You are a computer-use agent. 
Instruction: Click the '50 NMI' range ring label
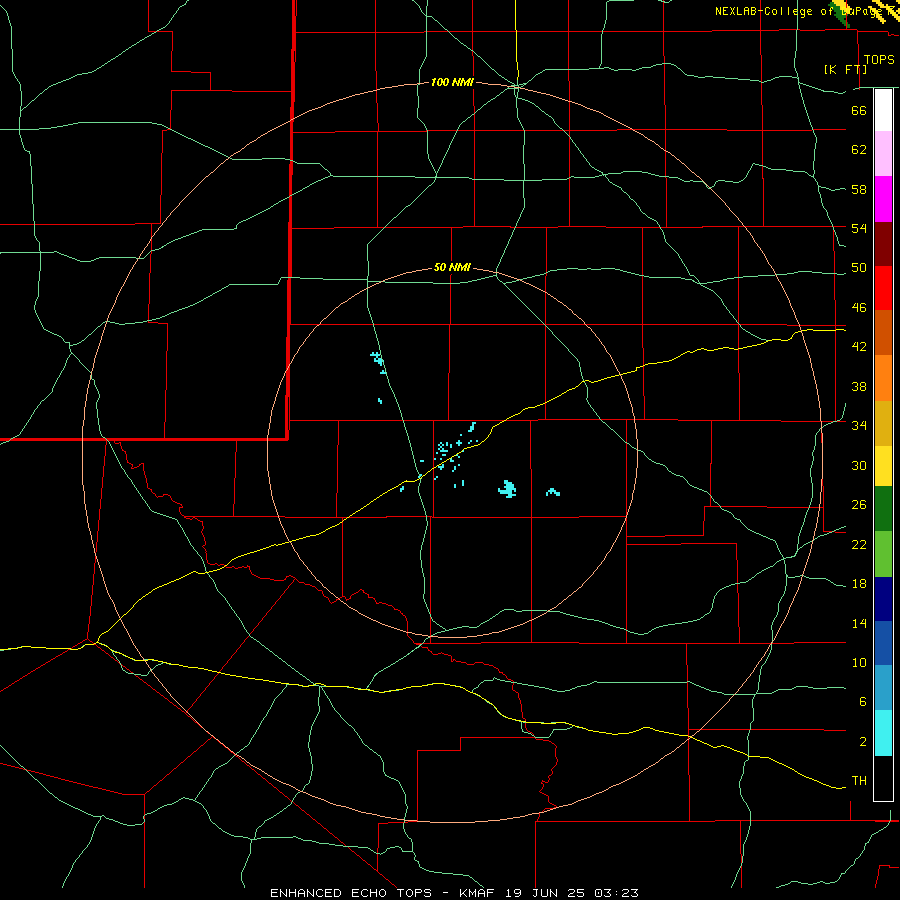coord(452,267)
